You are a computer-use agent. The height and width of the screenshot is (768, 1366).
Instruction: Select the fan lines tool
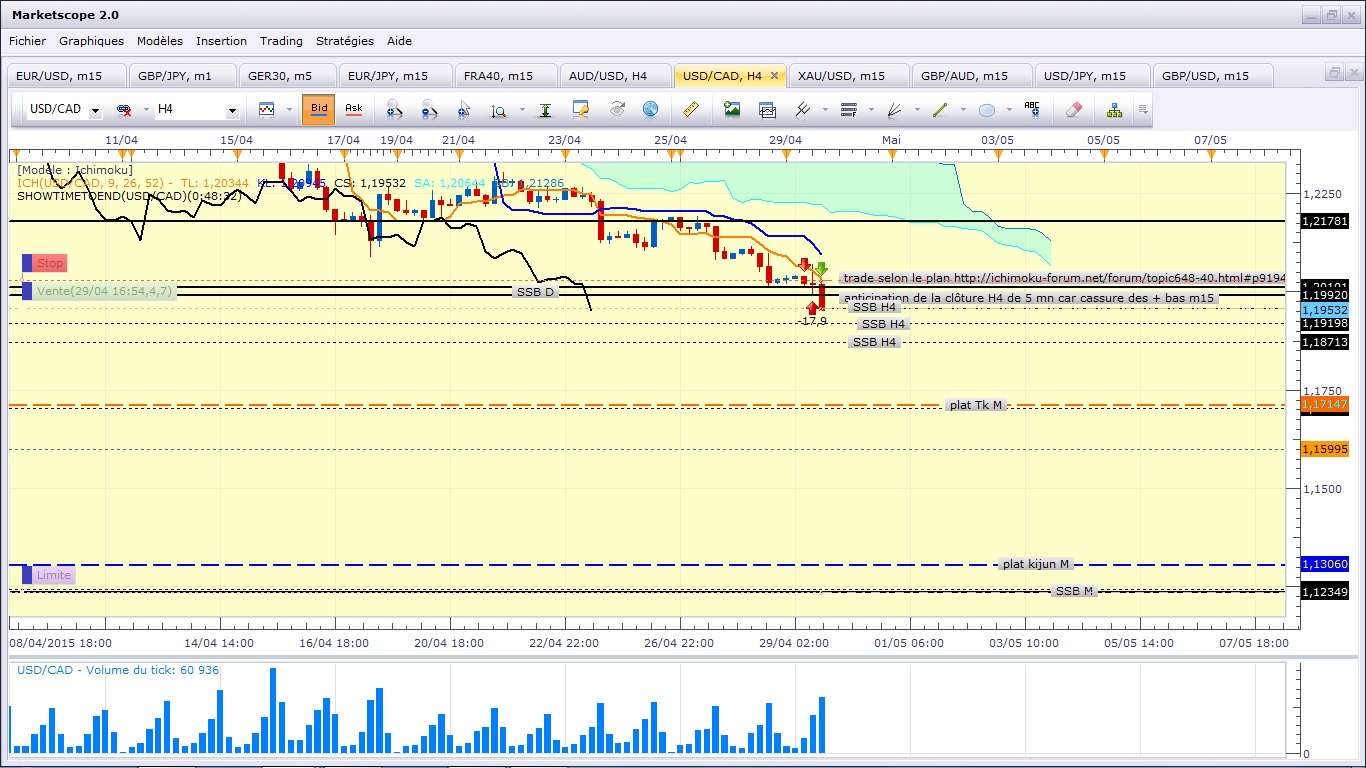click(896, 109)
